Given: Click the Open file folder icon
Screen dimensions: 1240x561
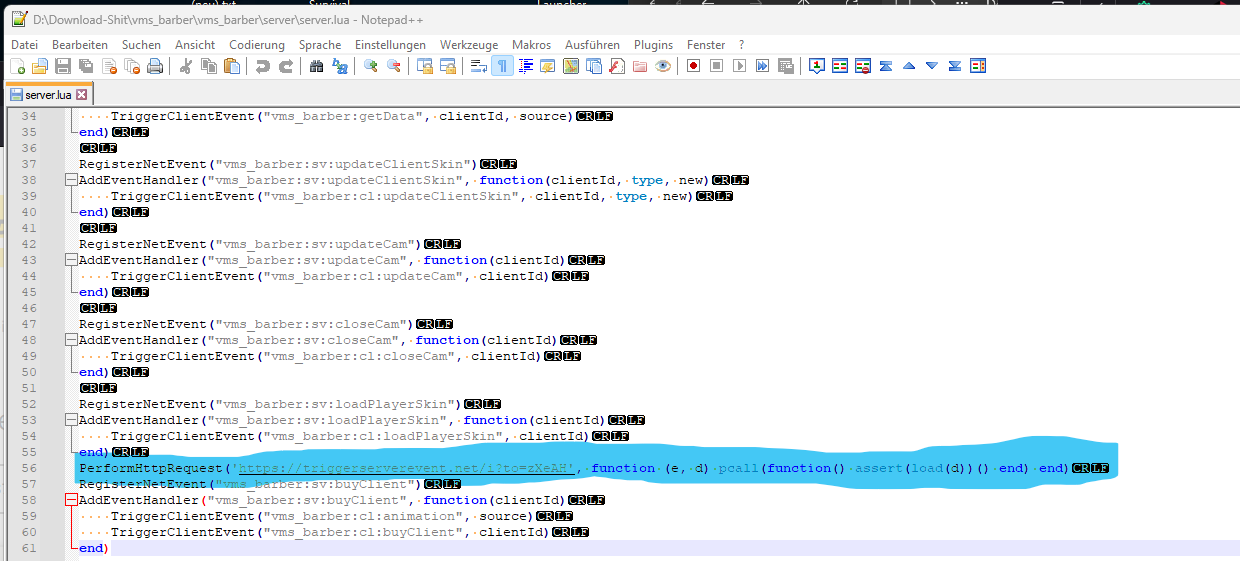Looking at the screenshot, I should pos(40,66).
